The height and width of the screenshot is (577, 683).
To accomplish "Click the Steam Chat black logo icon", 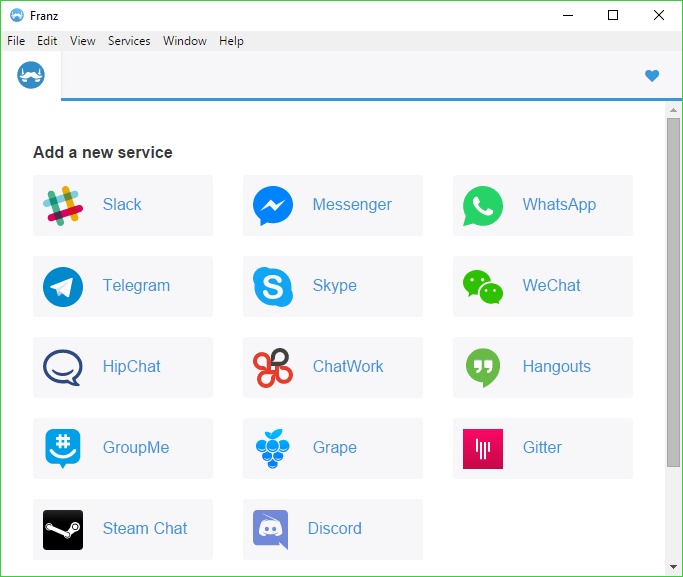I will click(63, 530).
